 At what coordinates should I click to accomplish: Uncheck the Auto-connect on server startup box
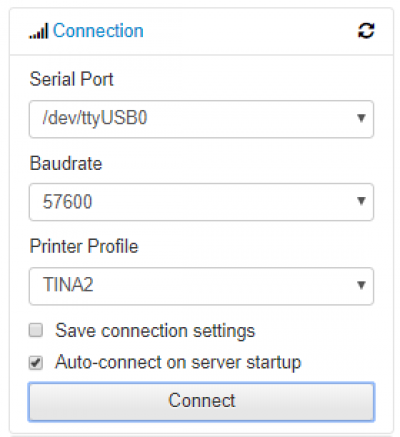coord(36,363)
